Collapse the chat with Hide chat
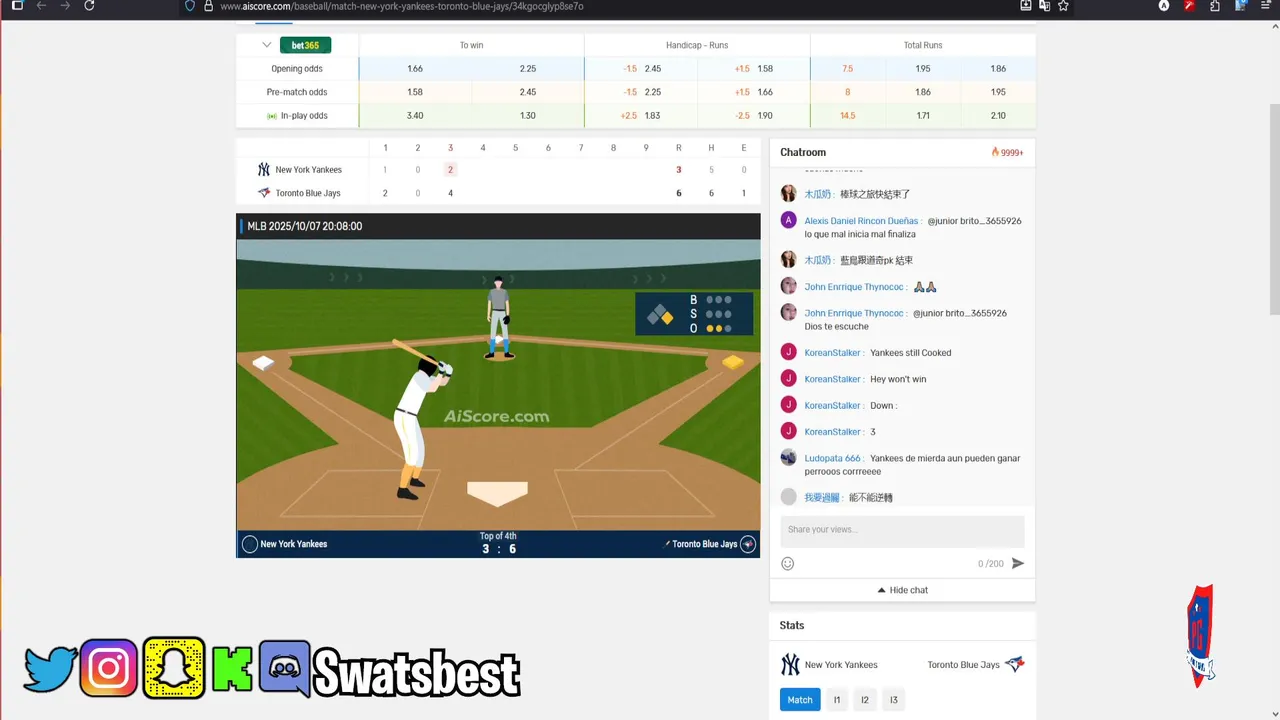1280x720 pixels. point(902,590)
